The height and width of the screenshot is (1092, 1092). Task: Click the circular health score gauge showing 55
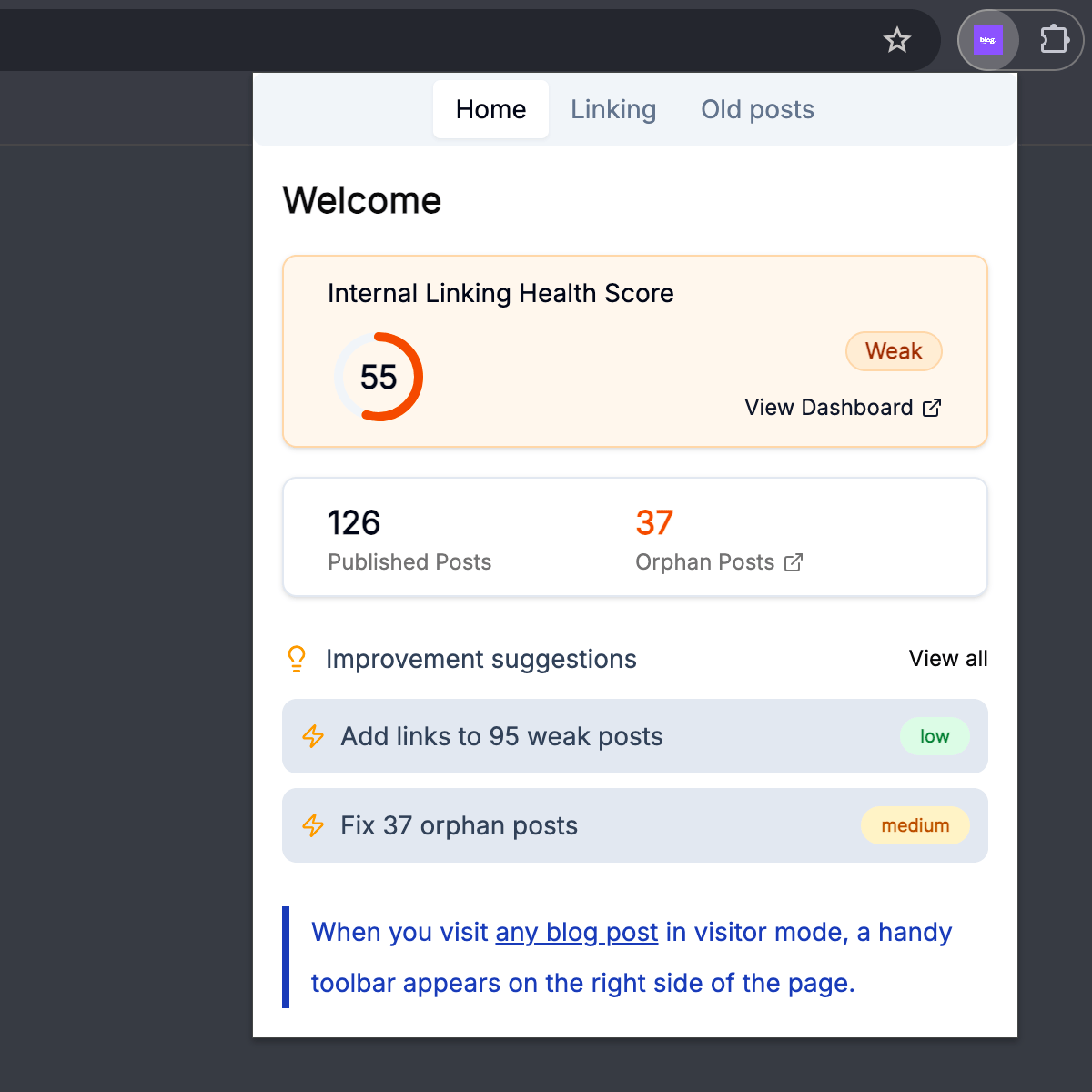(x=379, y=376)
